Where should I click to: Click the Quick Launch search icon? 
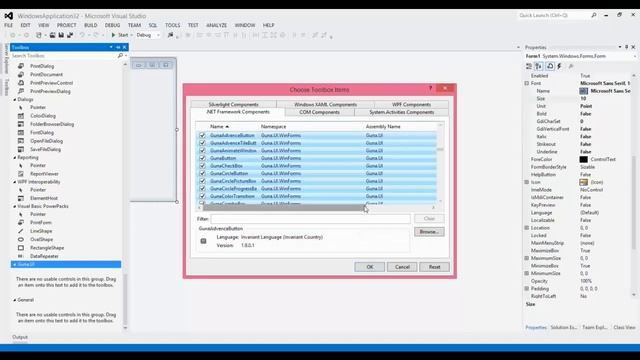pos(593,16)
